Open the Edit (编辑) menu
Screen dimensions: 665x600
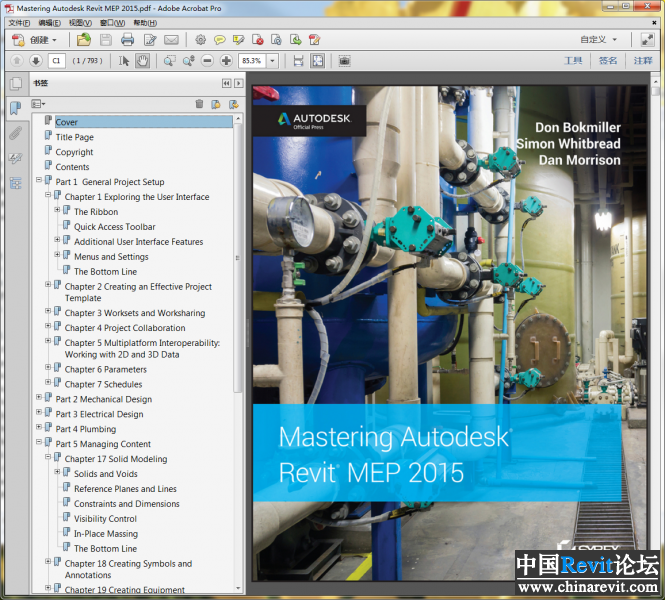tap(50, 23)
